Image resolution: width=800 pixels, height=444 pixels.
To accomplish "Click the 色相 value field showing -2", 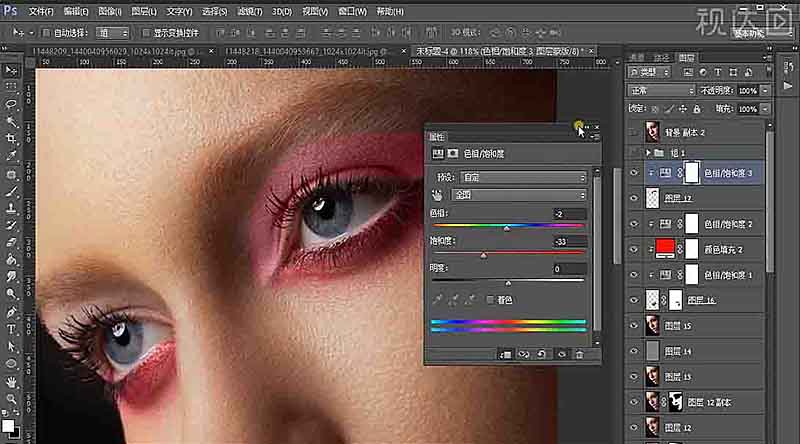I will coord(570,214).
